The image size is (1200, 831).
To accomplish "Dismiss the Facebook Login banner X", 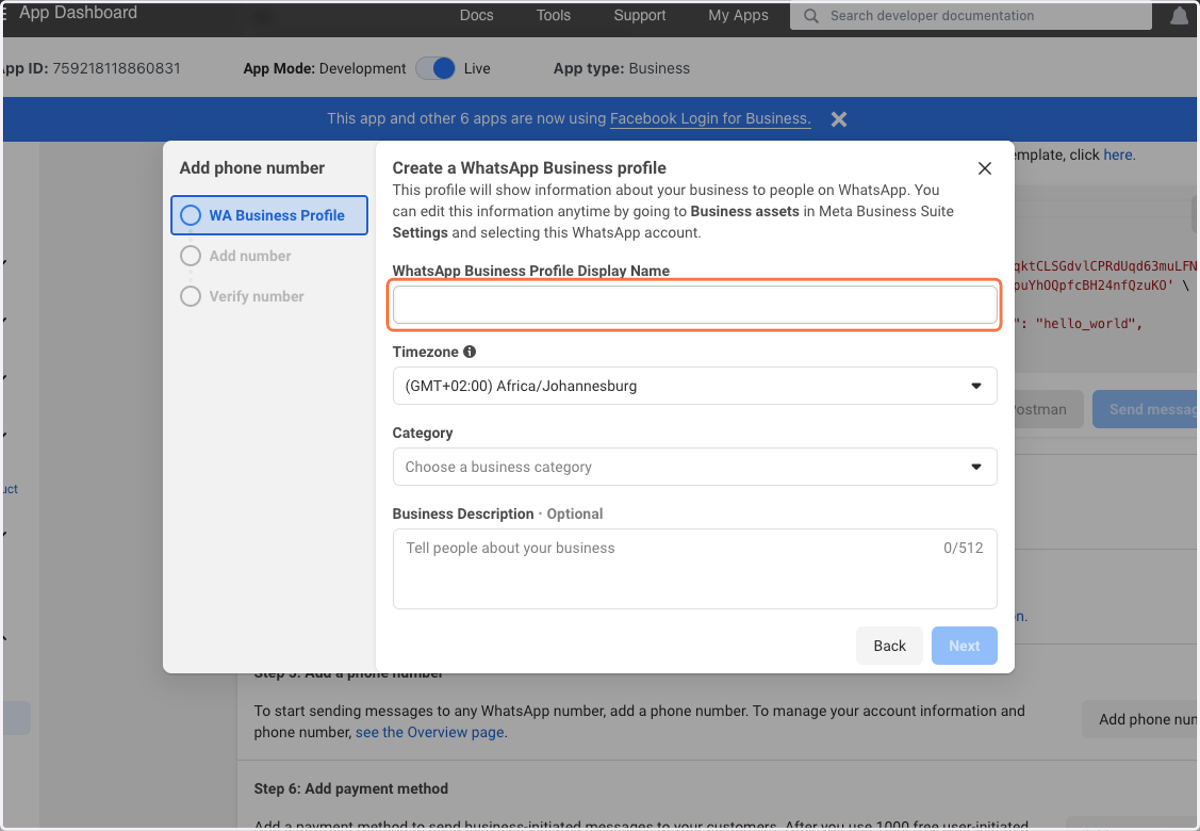I will 839,119.
